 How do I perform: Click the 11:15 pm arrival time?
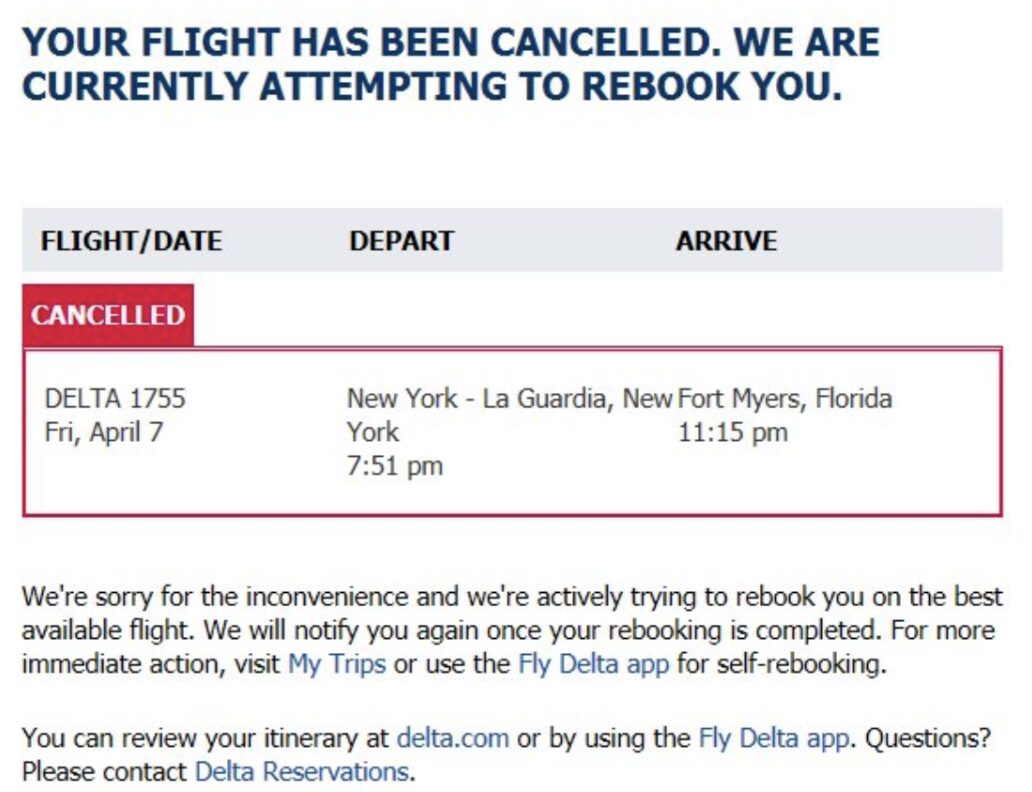(x=733, y=433)
